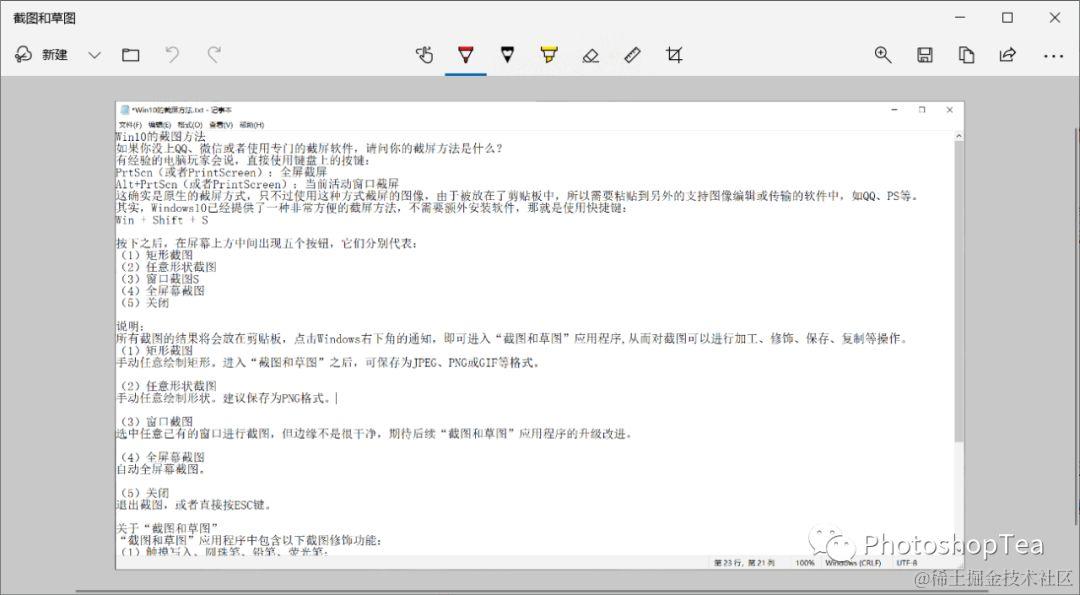Save the snip with floppy icon

click(925, 55)
